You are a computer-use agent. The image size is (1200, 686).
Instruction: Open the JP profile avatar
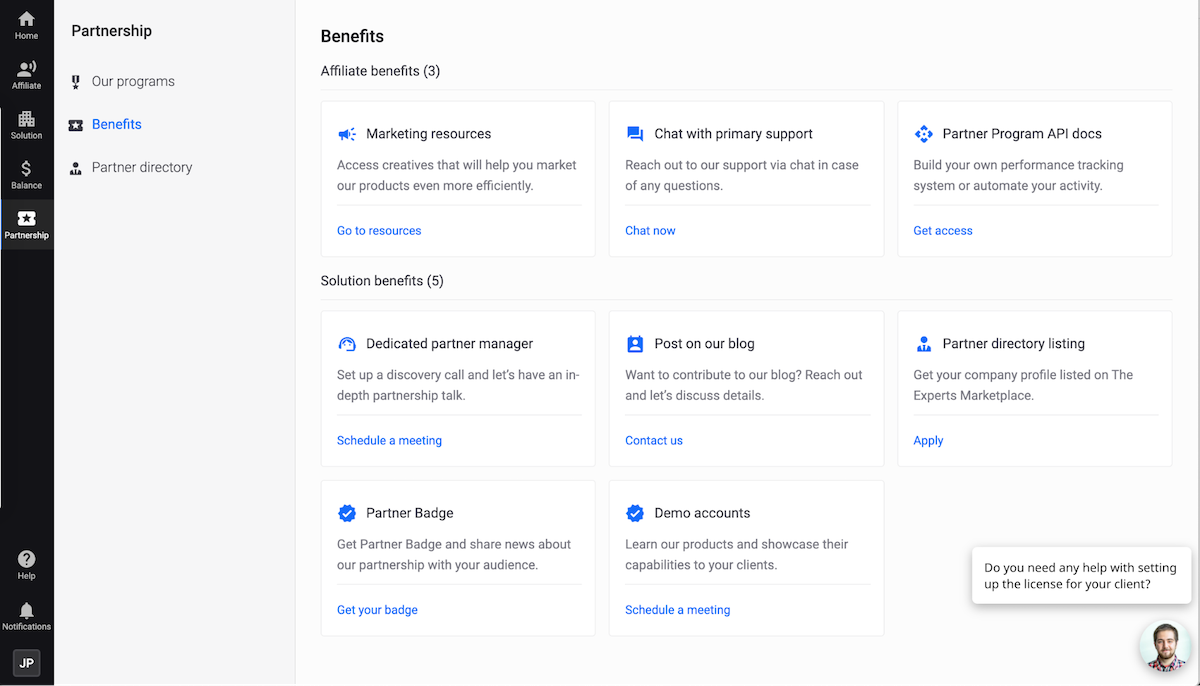pyautogui.click(x=26, y=663)
